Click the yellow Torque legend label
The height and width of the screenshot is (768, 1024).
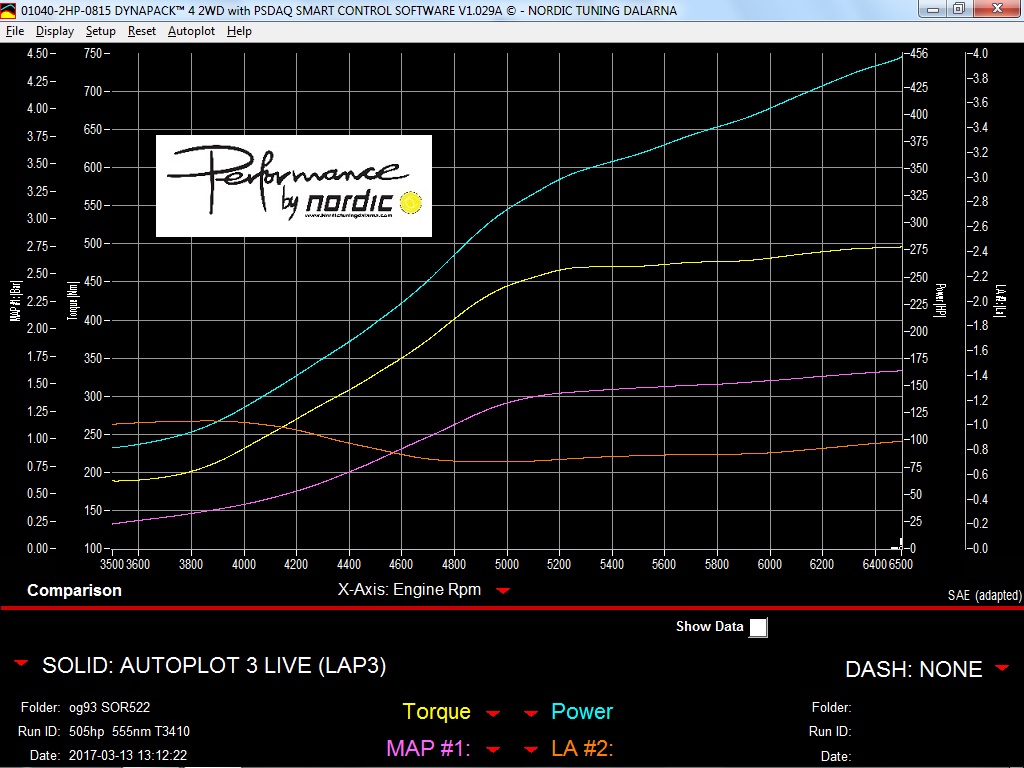(436, 712)
